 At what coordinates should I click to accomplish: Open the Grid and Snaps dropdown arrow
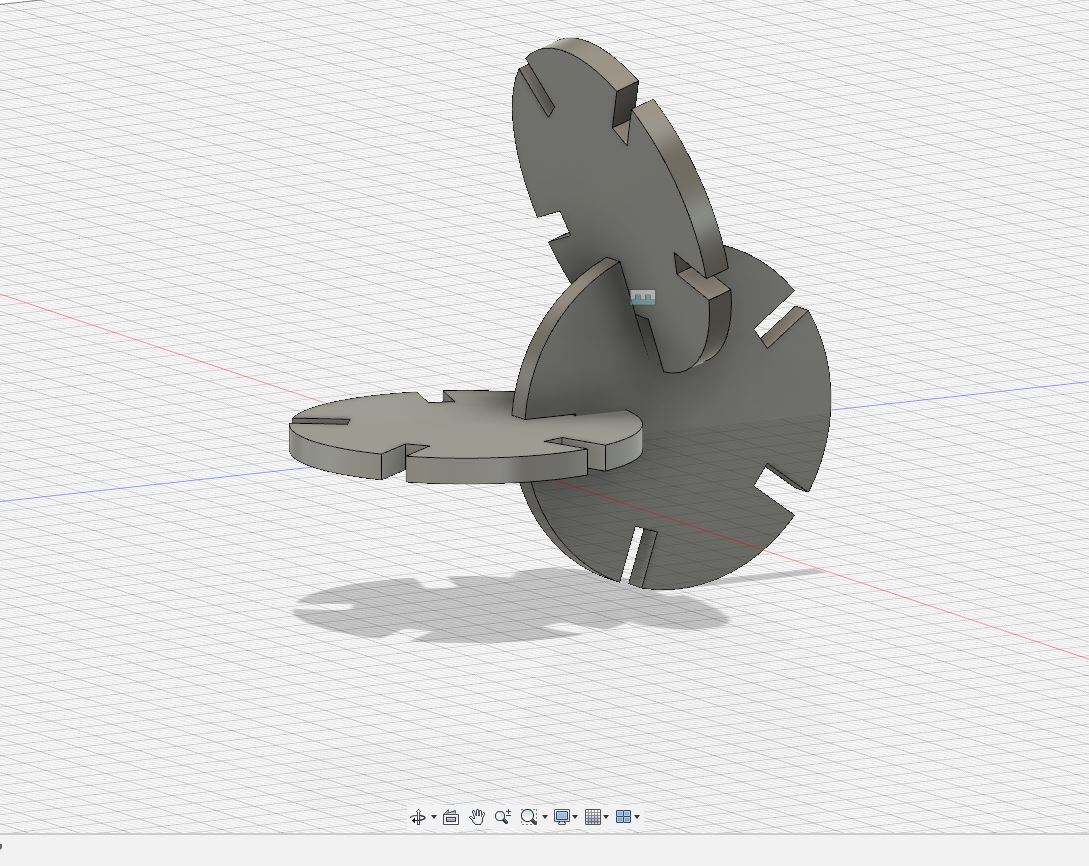606,817
